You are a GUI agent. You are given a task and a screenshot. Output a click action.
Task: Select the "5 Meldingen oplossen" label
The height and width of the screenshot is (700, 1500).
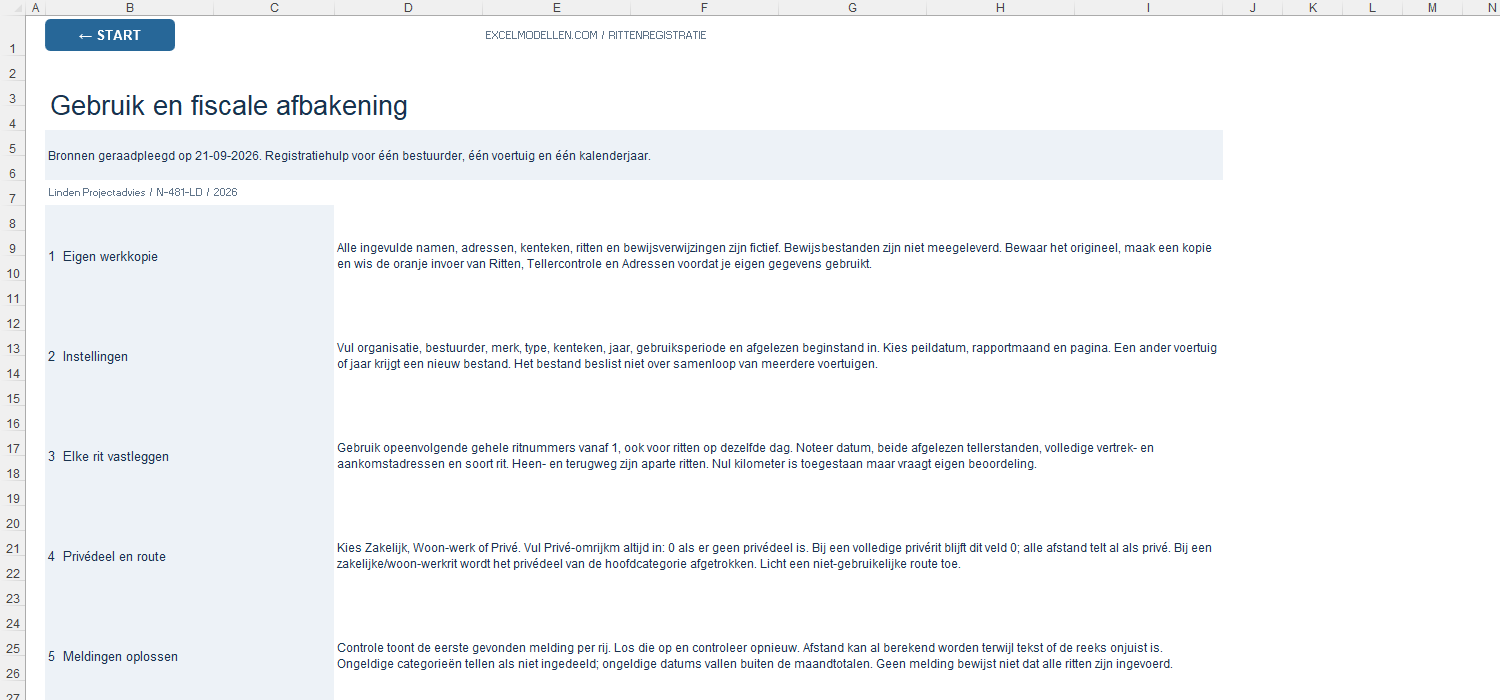113,656
